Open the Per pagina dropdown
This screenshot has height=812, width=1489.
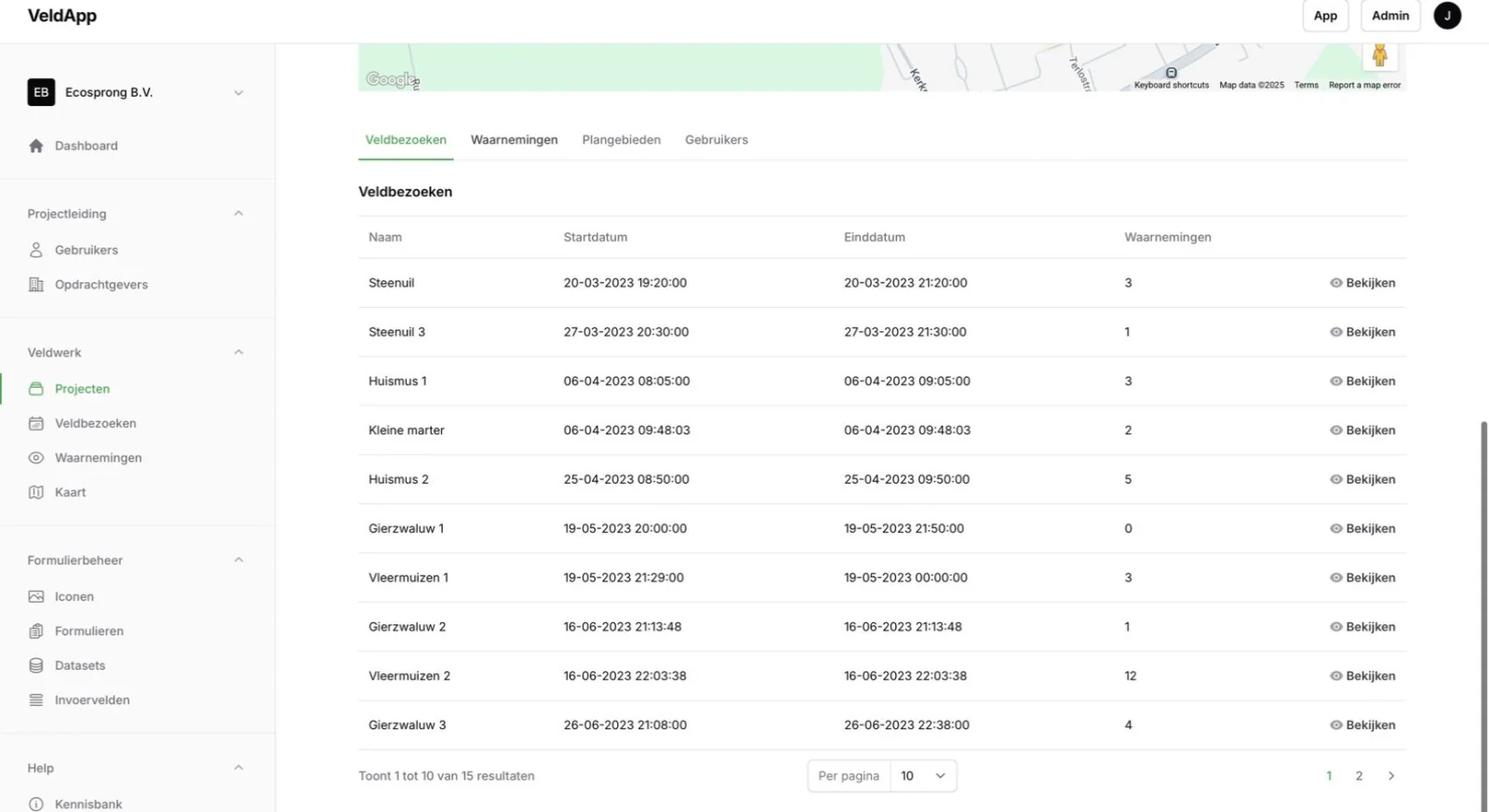(923, 776)
